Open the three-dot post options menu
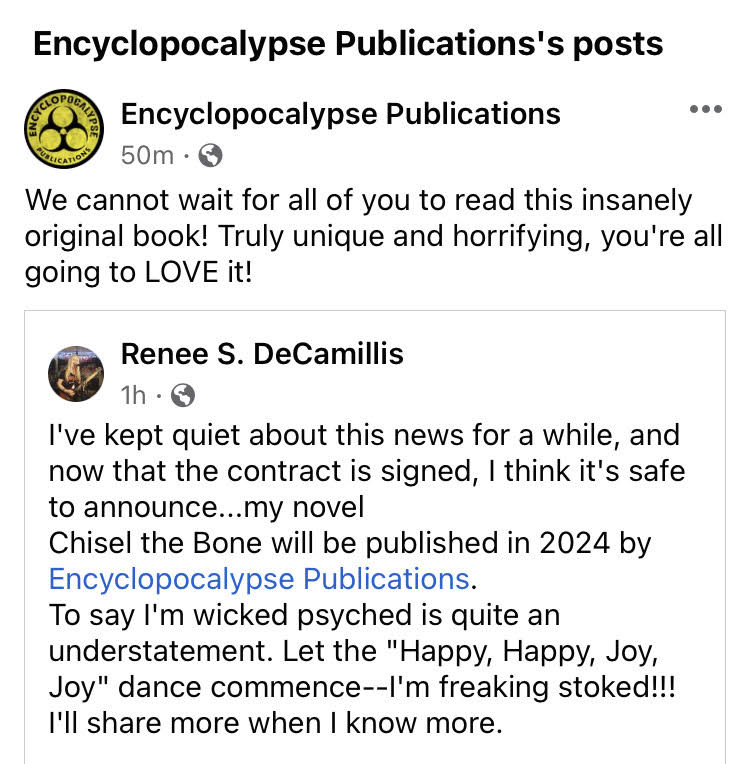This screenshot has width=750, height=764. click(705, 110)
